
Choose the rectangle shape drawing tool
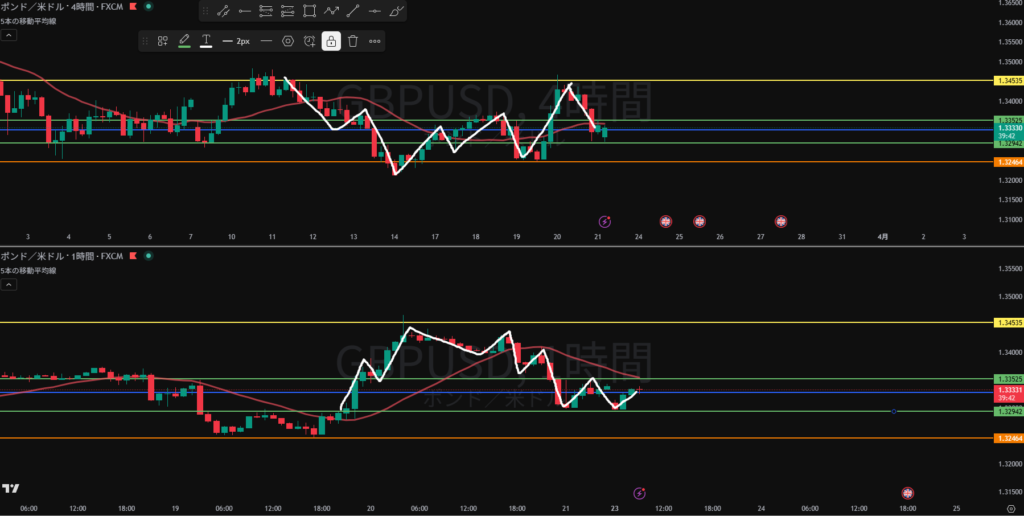click(310, 12)
